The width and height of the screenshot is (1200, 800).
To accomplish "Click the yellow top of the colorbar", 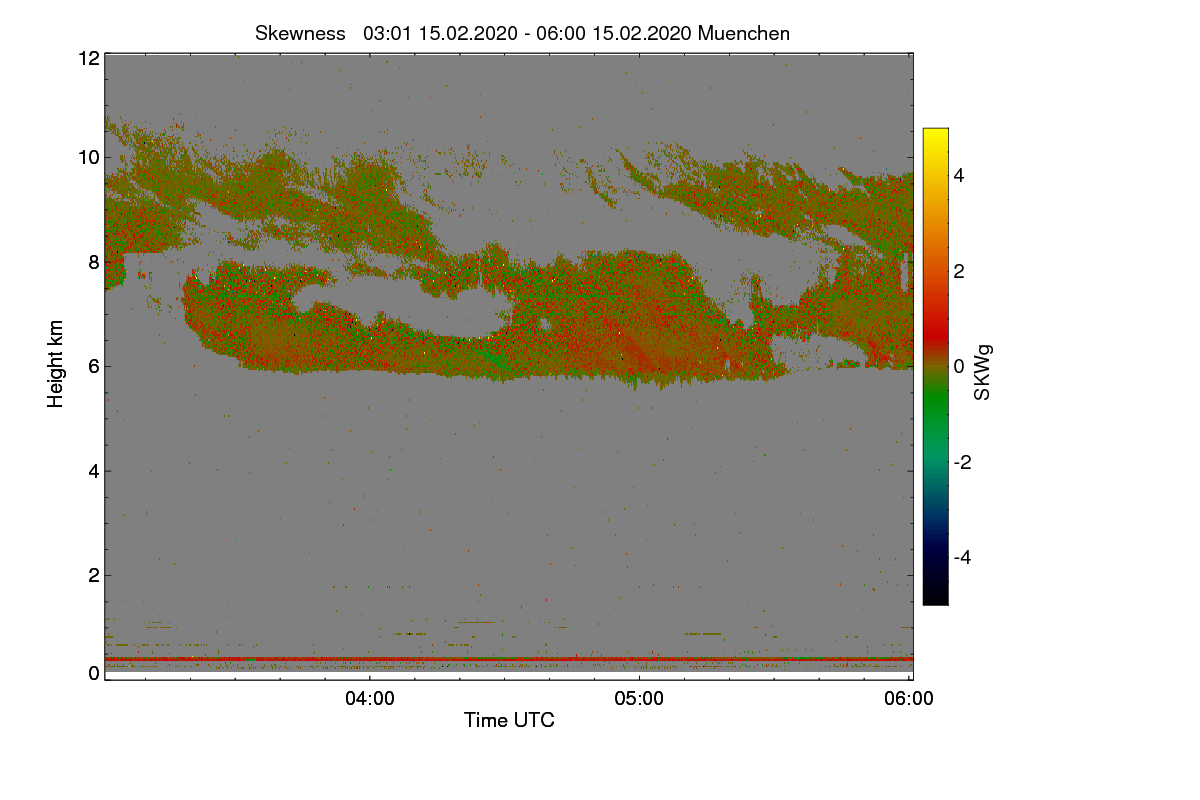I will pyautogui.click(x=935, y=136).
